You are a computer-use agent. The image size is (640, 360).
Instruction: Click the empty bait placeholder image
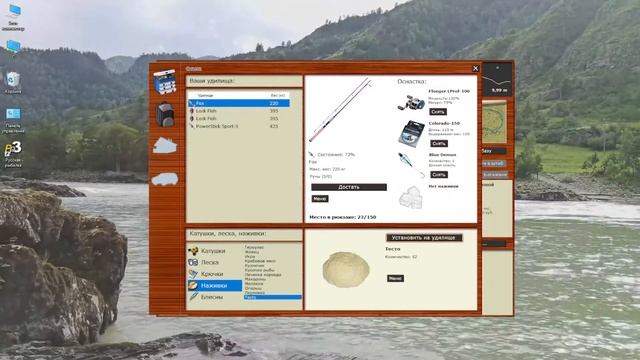pyautogui.click(x=411, y=197)
